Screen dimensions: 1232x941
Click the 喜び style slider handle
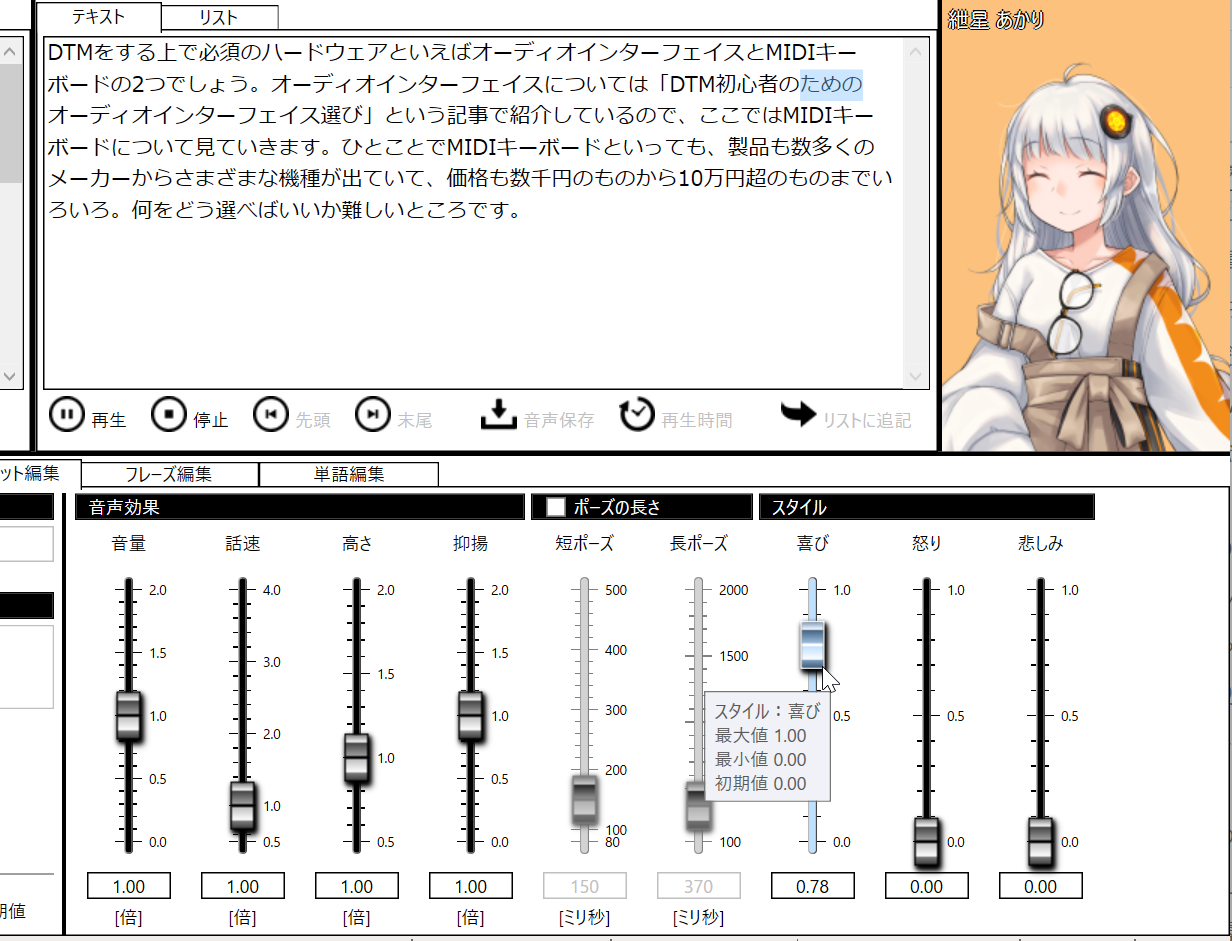(813, 645)
